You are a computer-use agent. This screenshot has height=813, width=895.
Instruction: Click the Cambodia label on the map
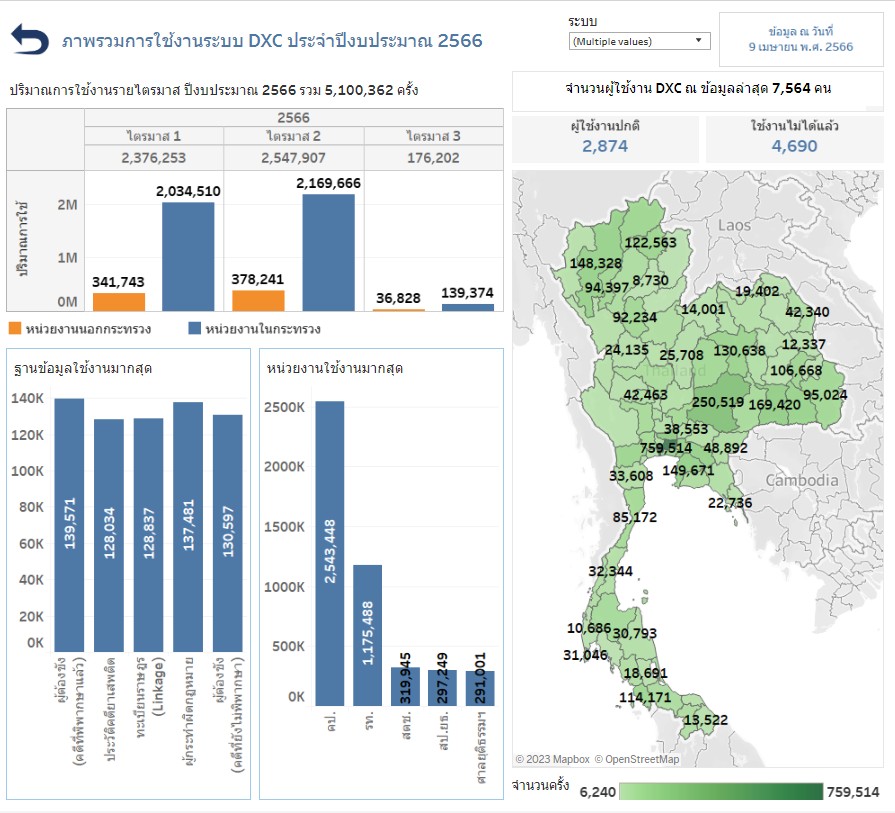coord(801,480)
